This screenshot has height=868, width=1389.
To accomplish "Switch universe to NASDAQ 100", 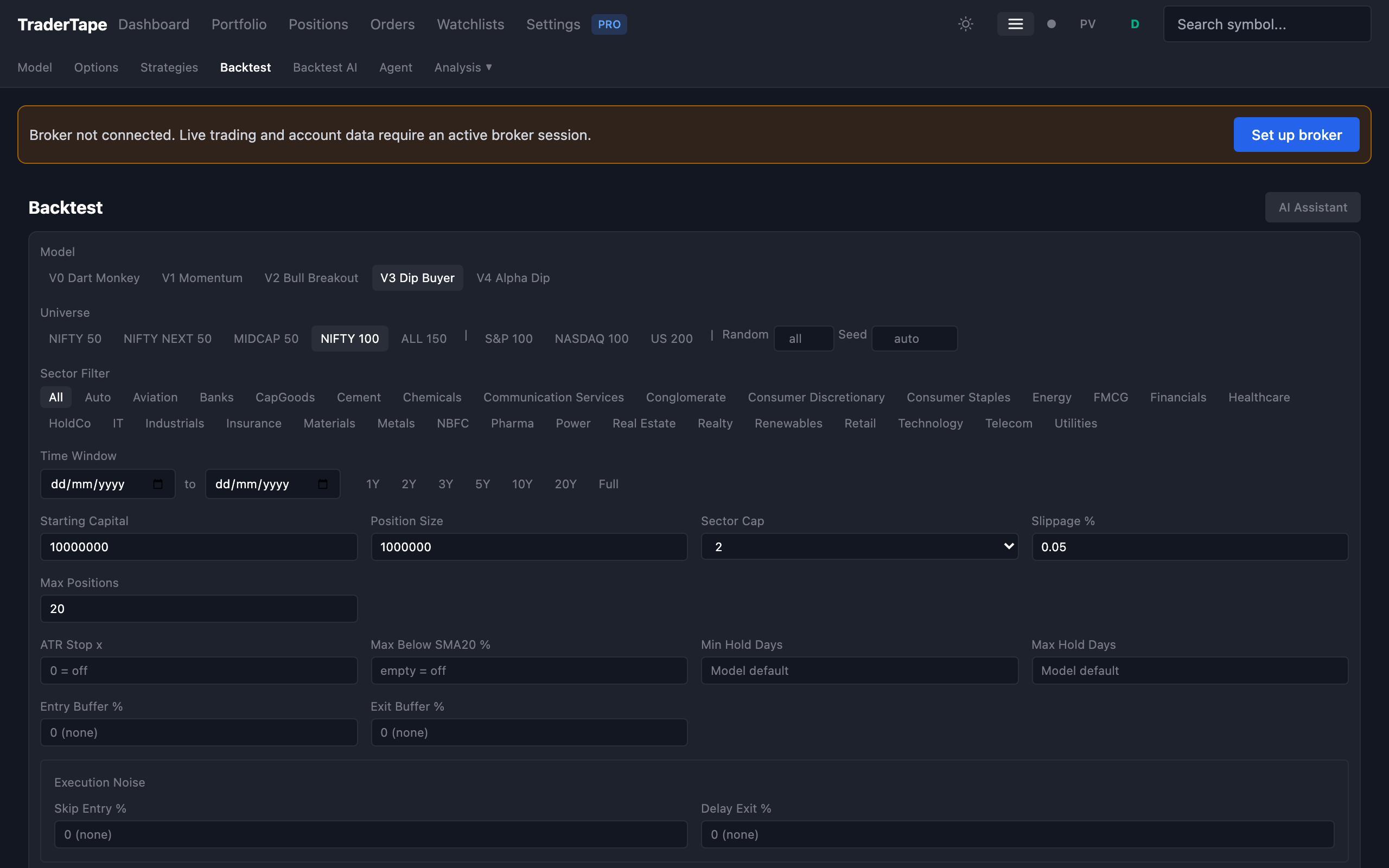I will tap(591, 339).
